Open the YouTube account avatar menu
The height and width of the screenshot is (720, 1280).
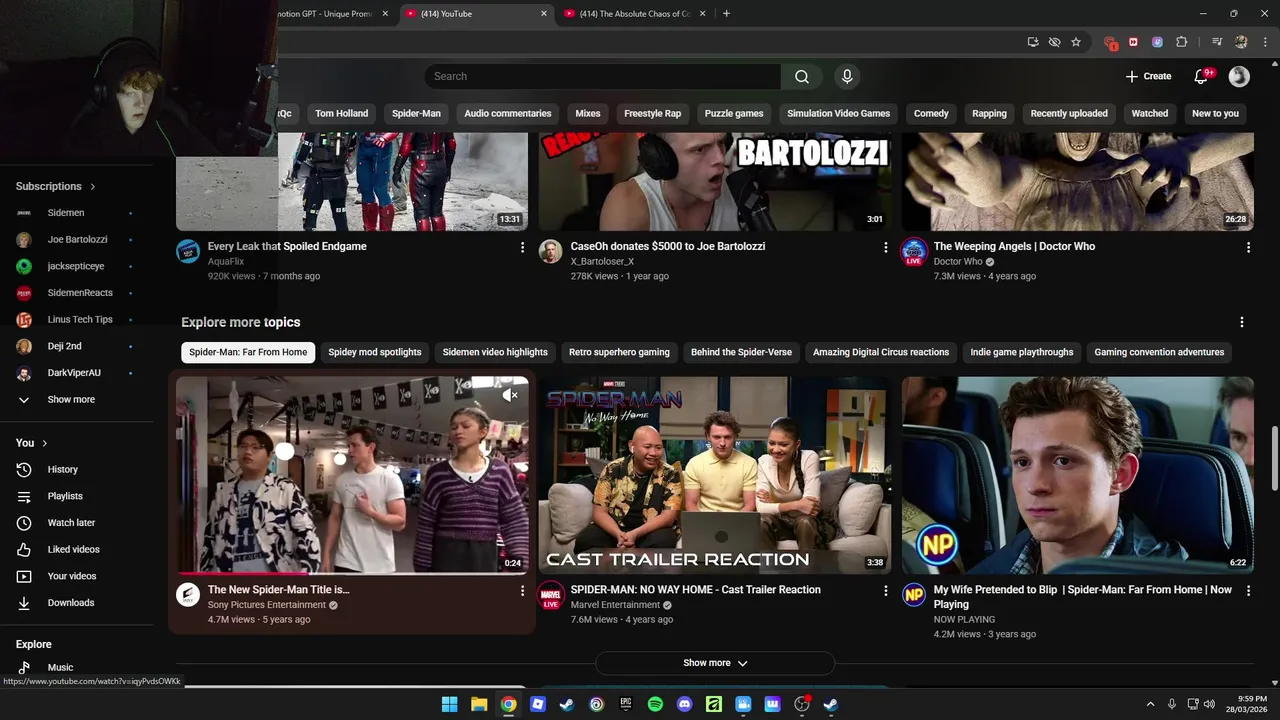(1239, 76)
